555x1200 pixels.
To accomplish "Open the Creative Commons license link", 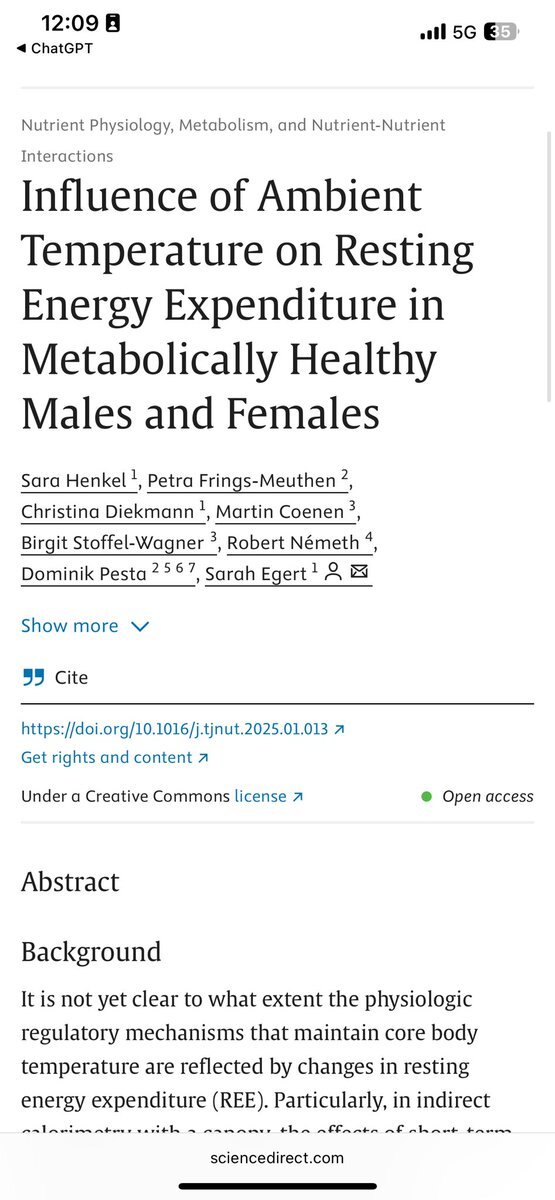I will tap(268, 797).
